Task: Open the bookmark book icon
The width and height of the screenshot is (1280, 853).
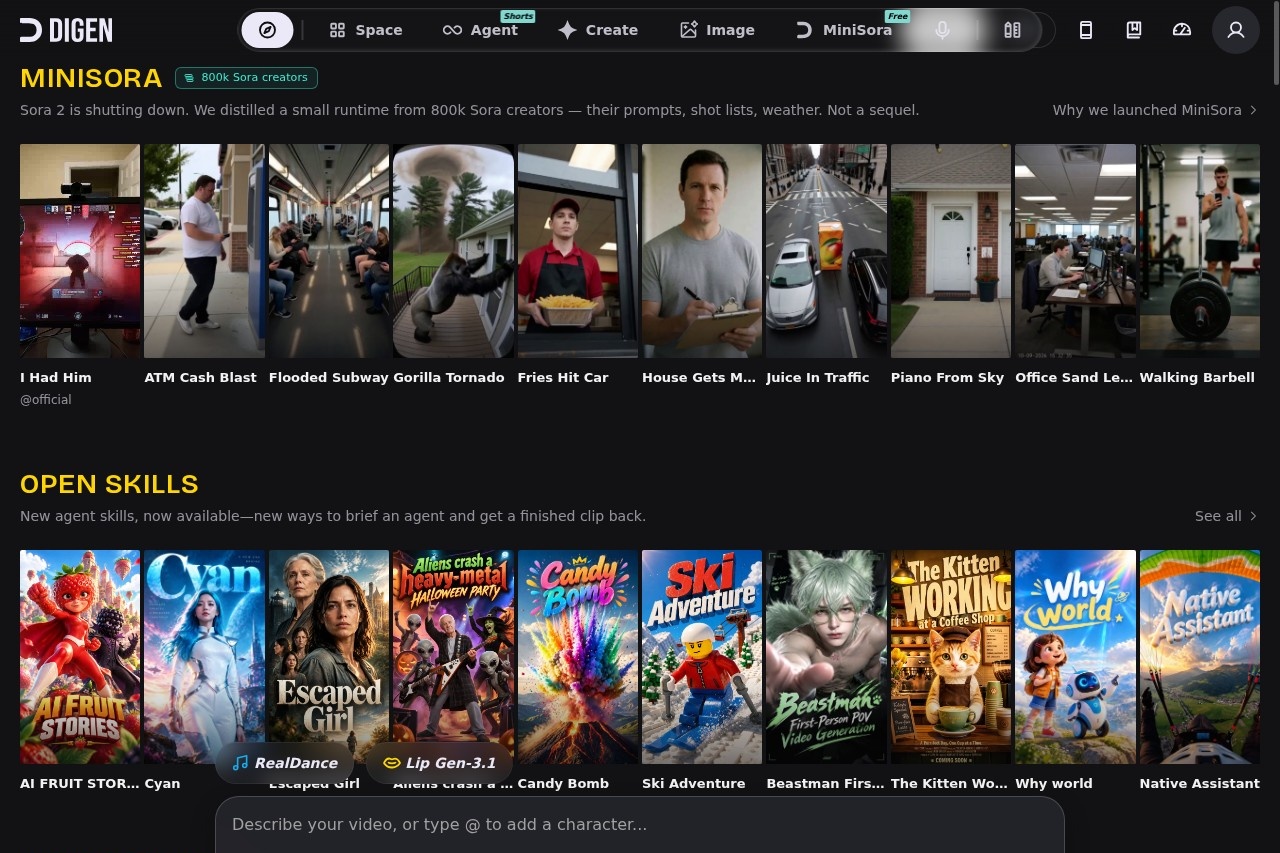Action: 1134,30
